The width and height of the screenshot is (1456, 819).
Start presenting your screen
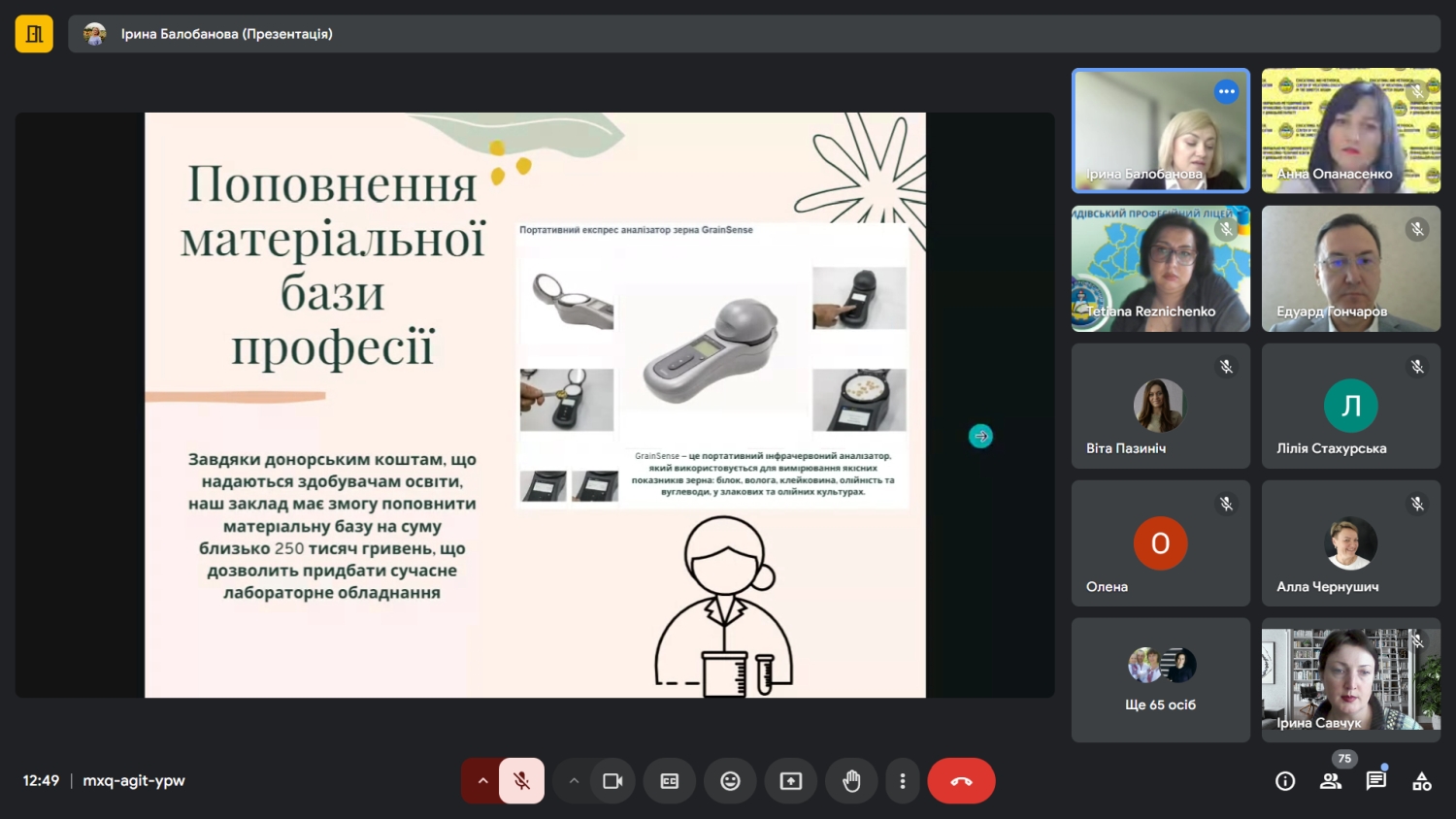coord(791,781)
